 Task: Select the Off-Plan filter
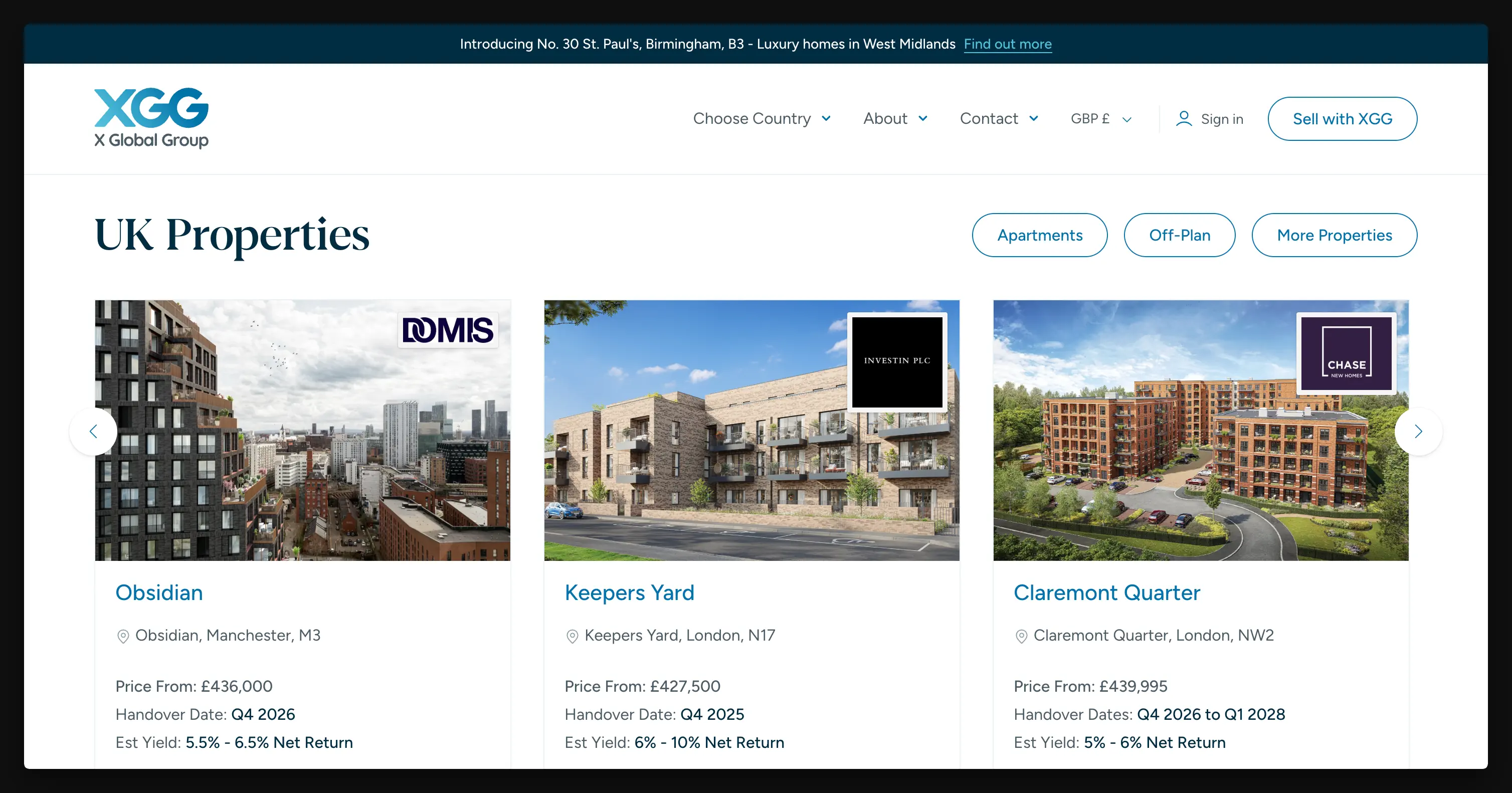pyautogui.click(x=1179, y=236)
